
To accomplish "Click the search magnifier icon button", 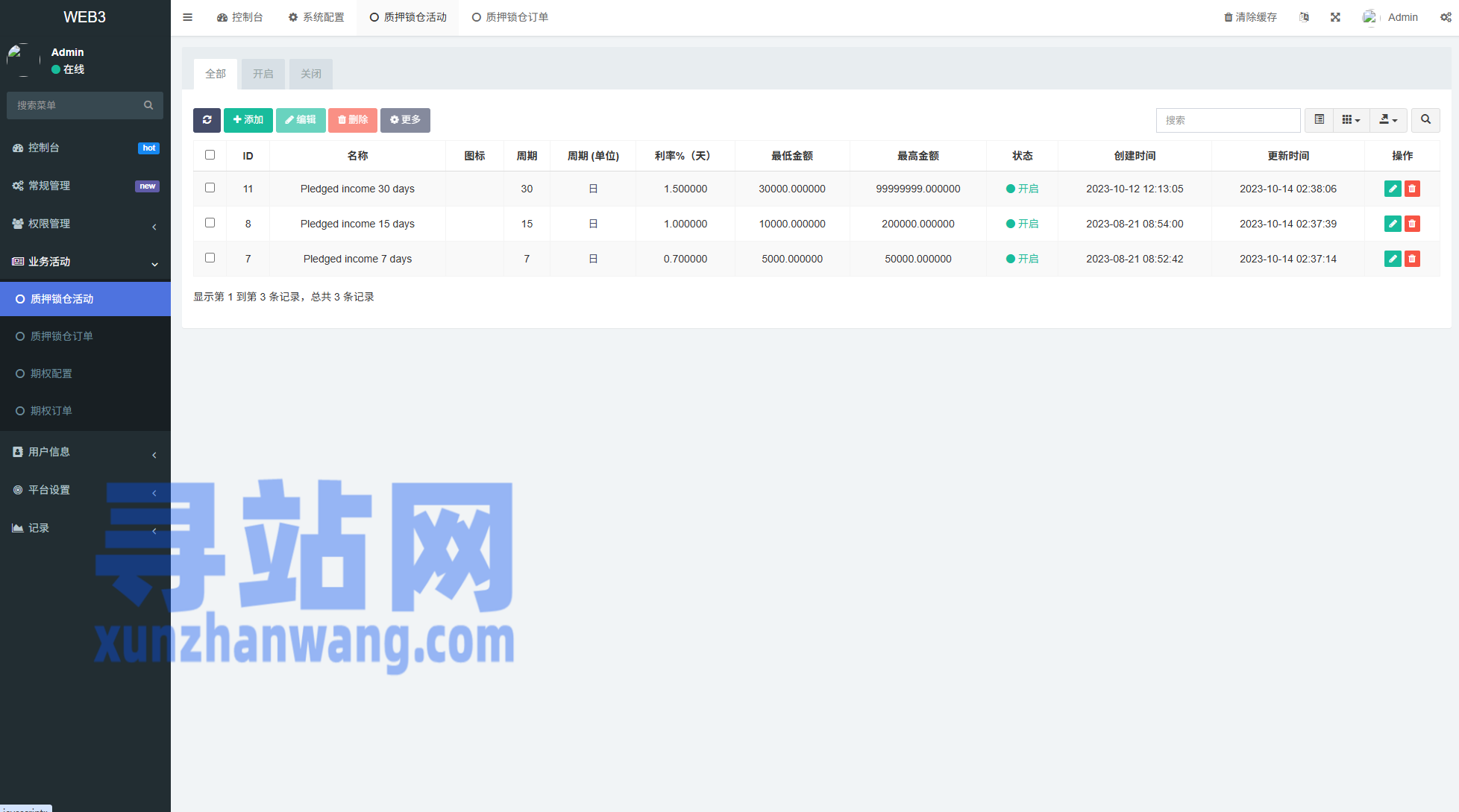I will (1425, 120).
